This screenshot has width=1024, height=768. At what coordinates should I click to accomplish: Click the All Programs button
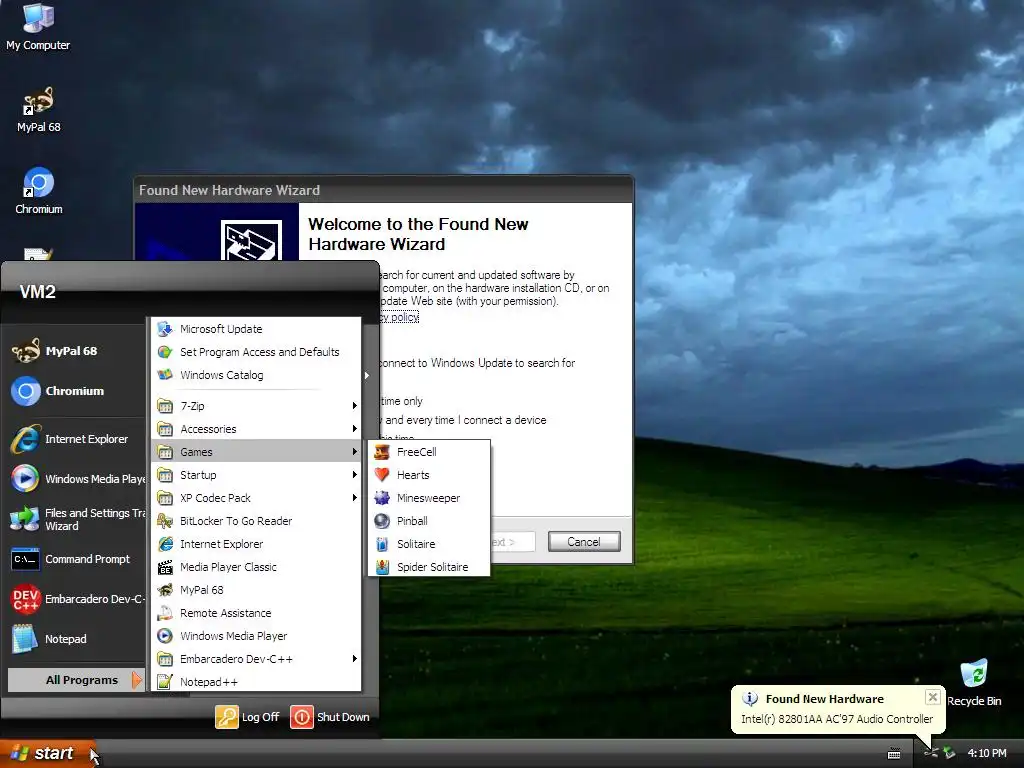76,680
